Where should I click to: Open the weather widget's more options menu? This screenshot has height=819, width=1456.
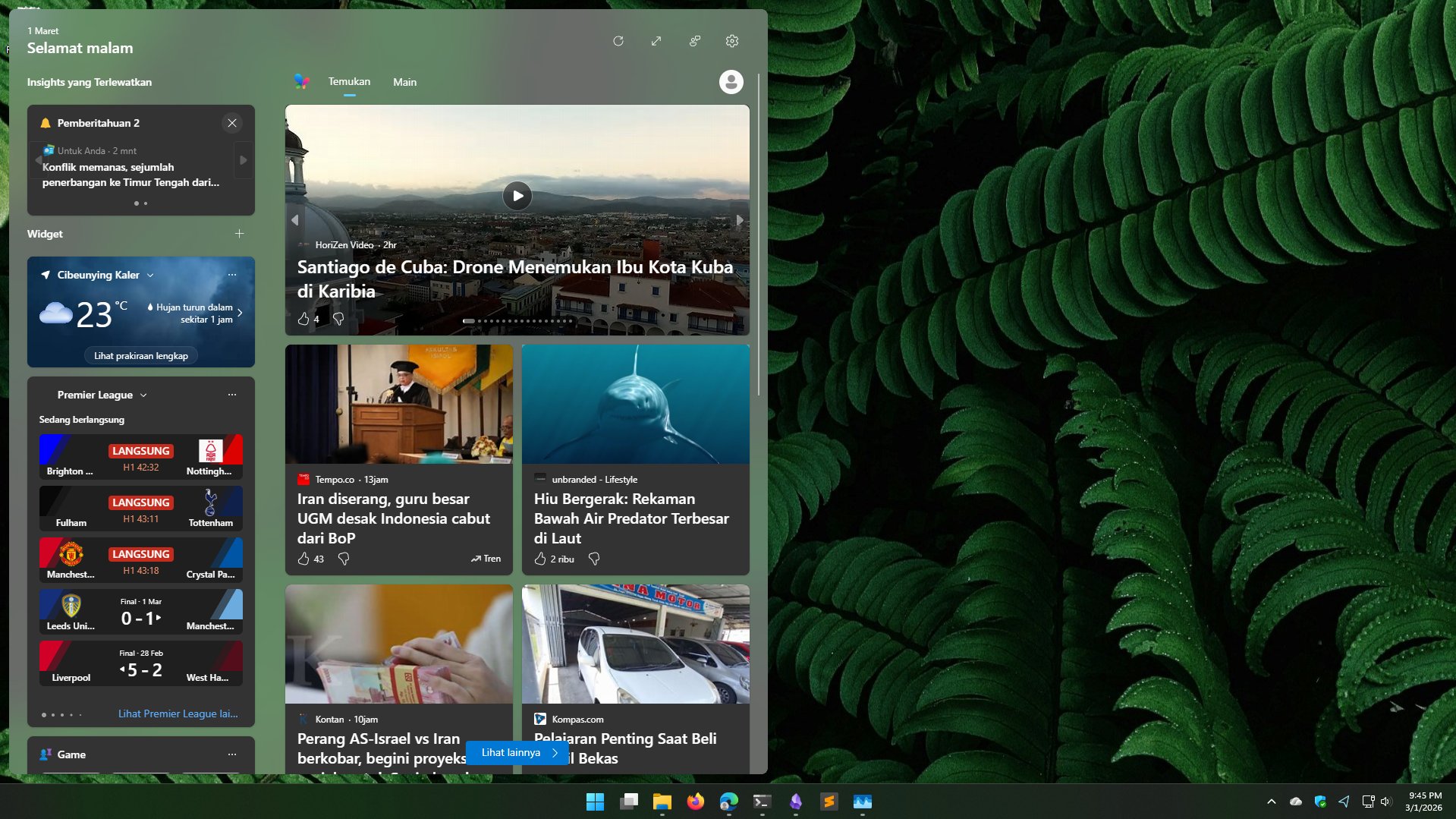[231, 275]
